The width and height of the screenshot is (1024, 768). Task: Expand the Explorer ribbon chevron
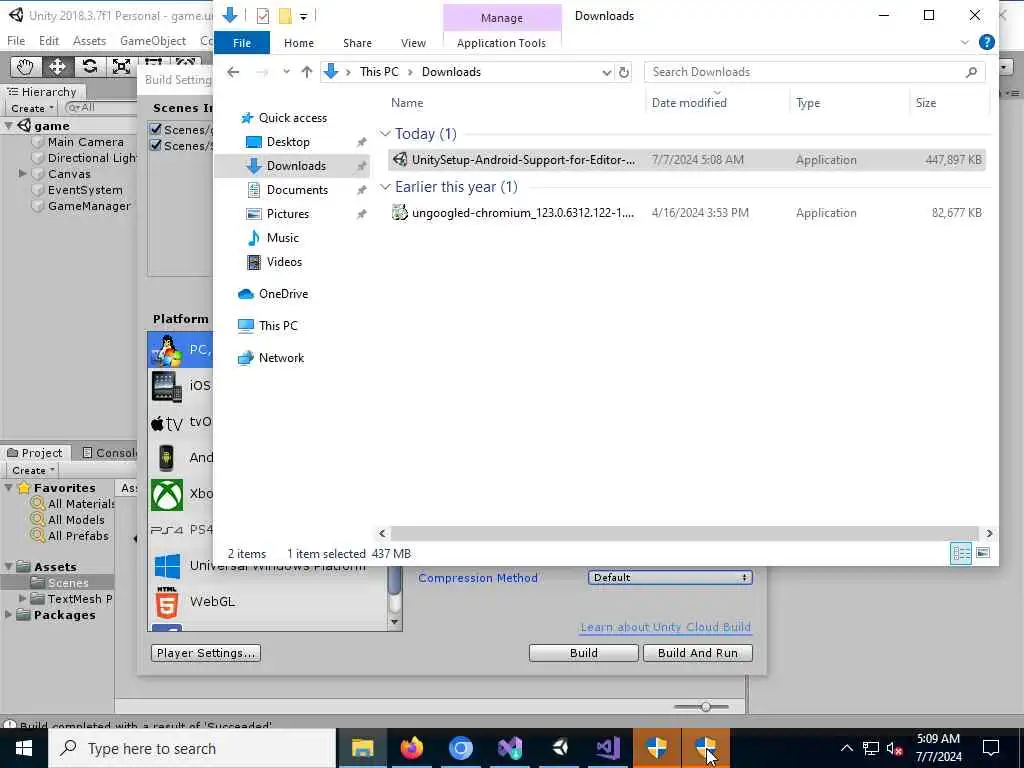(x=965, y=42)
